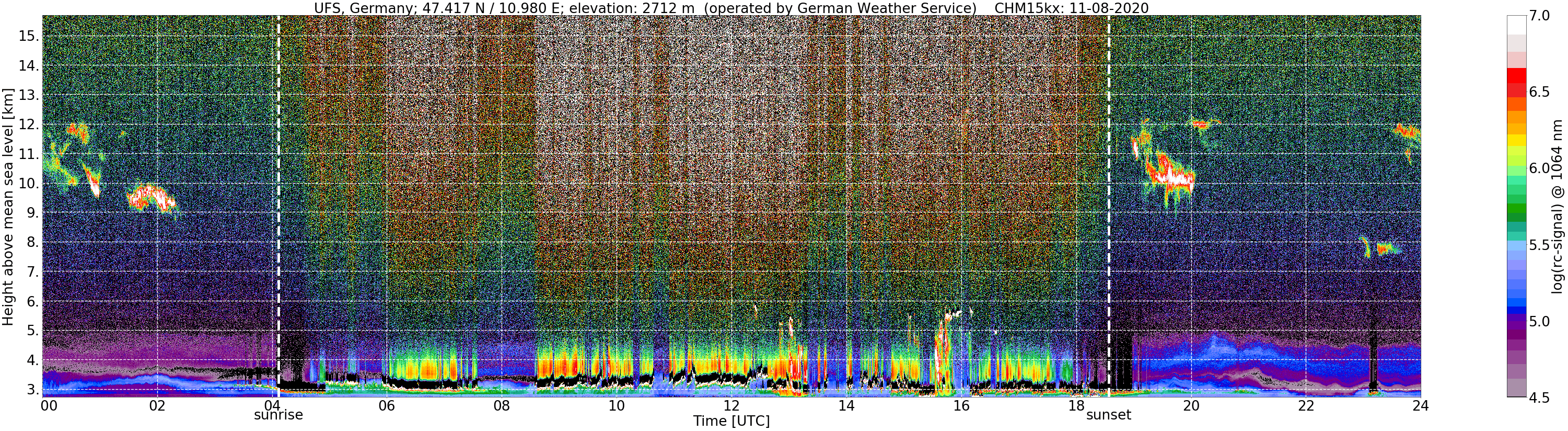Click the x-axis tick label '20'

tap(1191, 405)
